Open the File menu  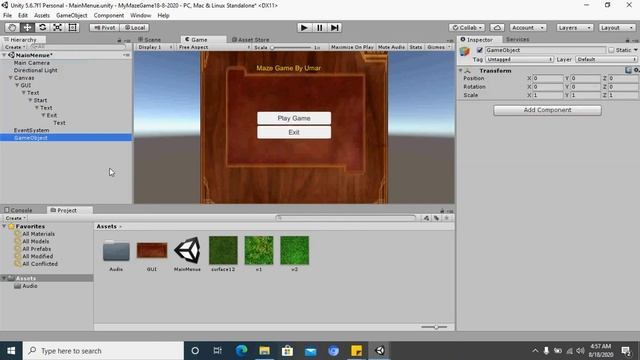point(7,16)
